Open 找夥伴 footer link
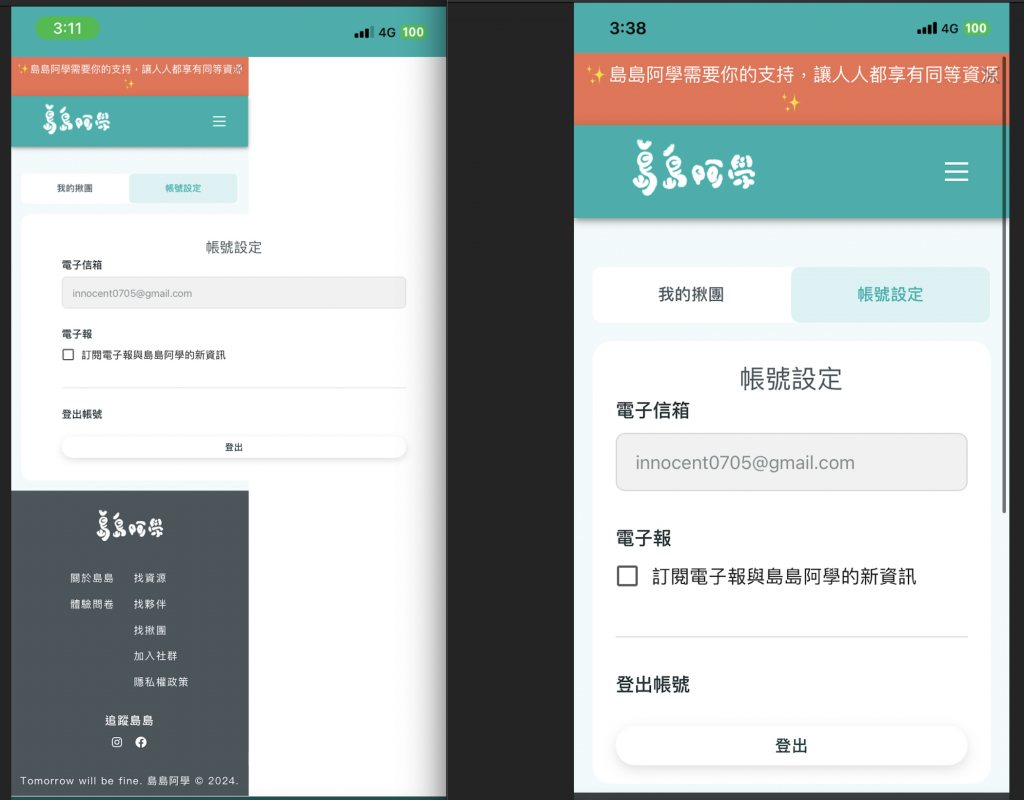 click(x=150, y=604)
